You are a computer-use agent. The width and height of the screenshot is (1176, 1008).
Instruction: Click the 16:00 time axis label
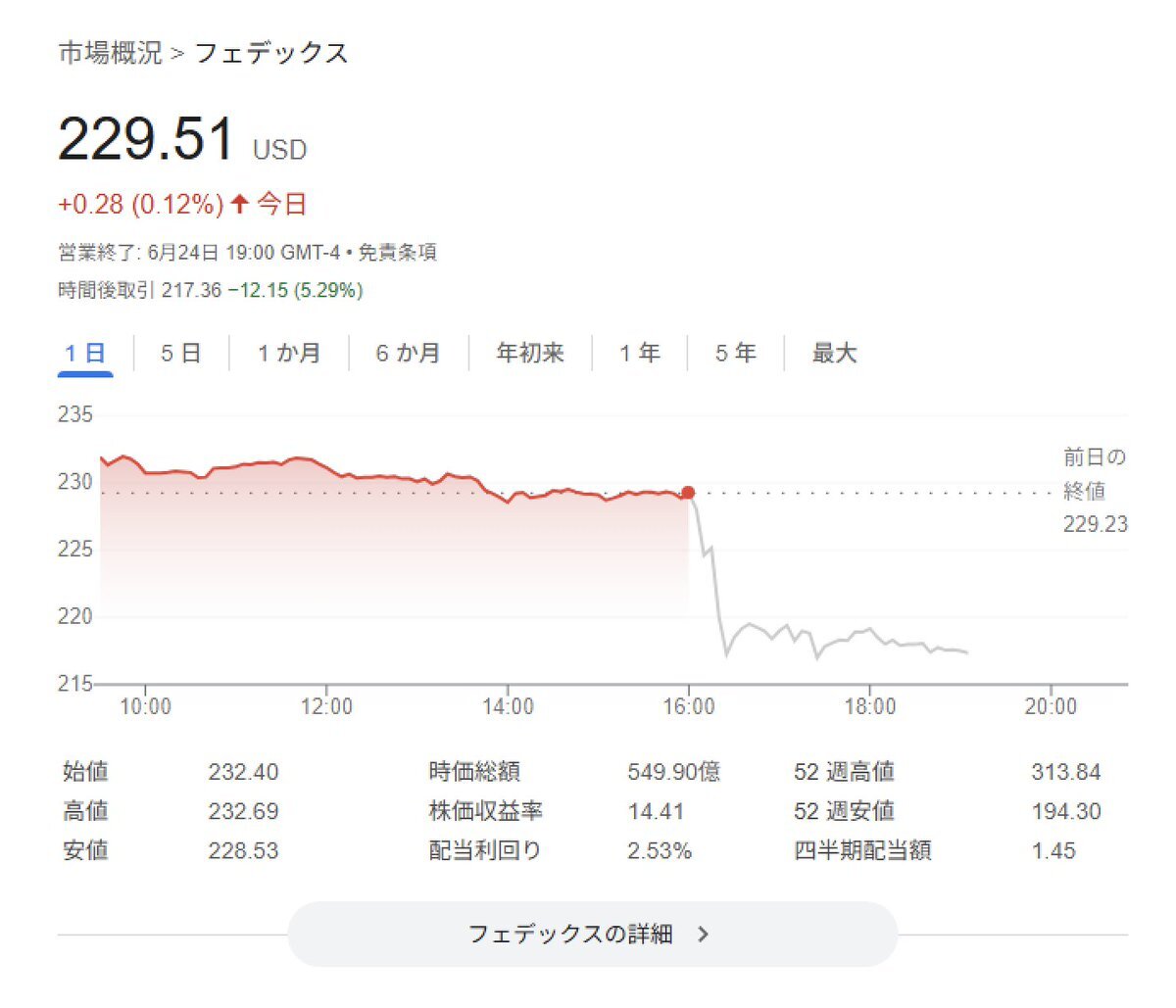pyautogui.click(x=688, y=706)
